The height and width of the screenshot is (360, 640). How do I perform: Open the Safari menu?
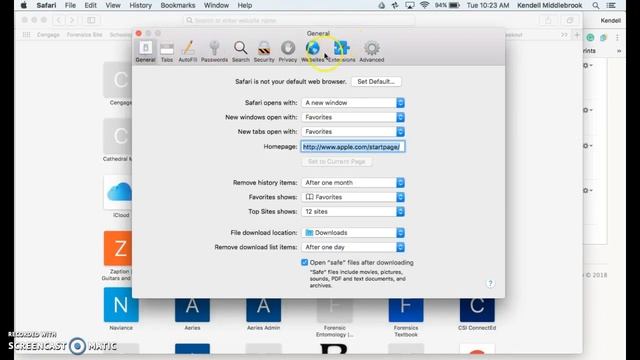click(46, 5)
